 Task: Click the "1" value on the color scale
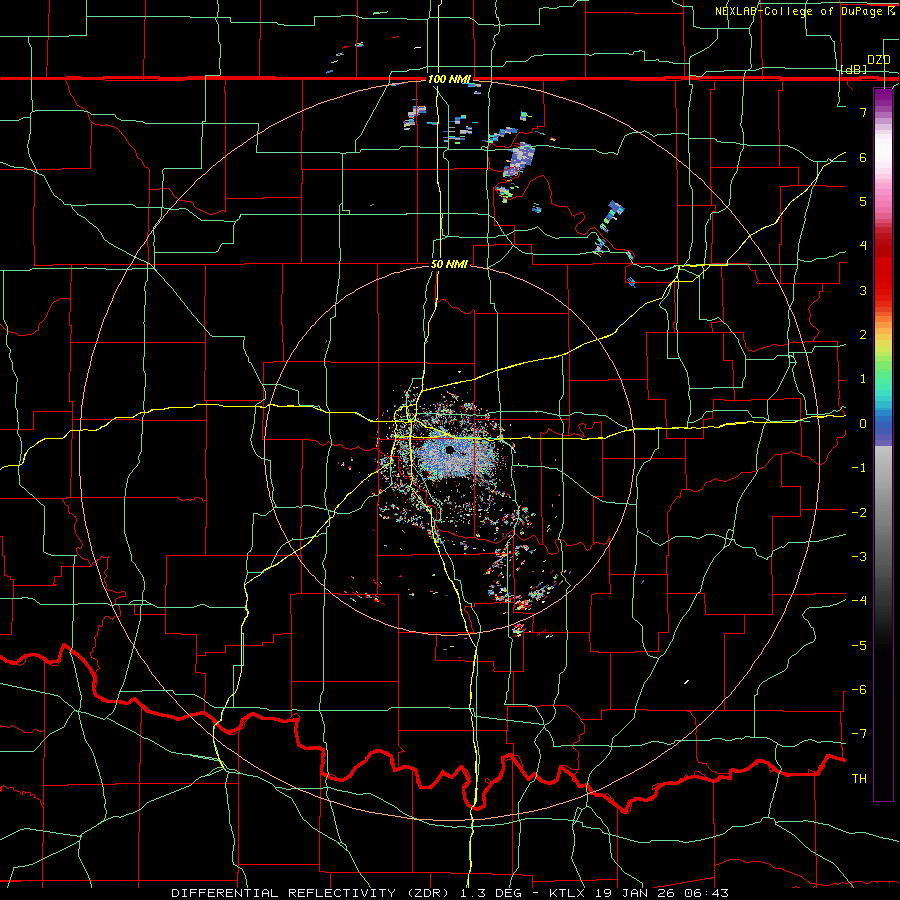click(863, 379)
